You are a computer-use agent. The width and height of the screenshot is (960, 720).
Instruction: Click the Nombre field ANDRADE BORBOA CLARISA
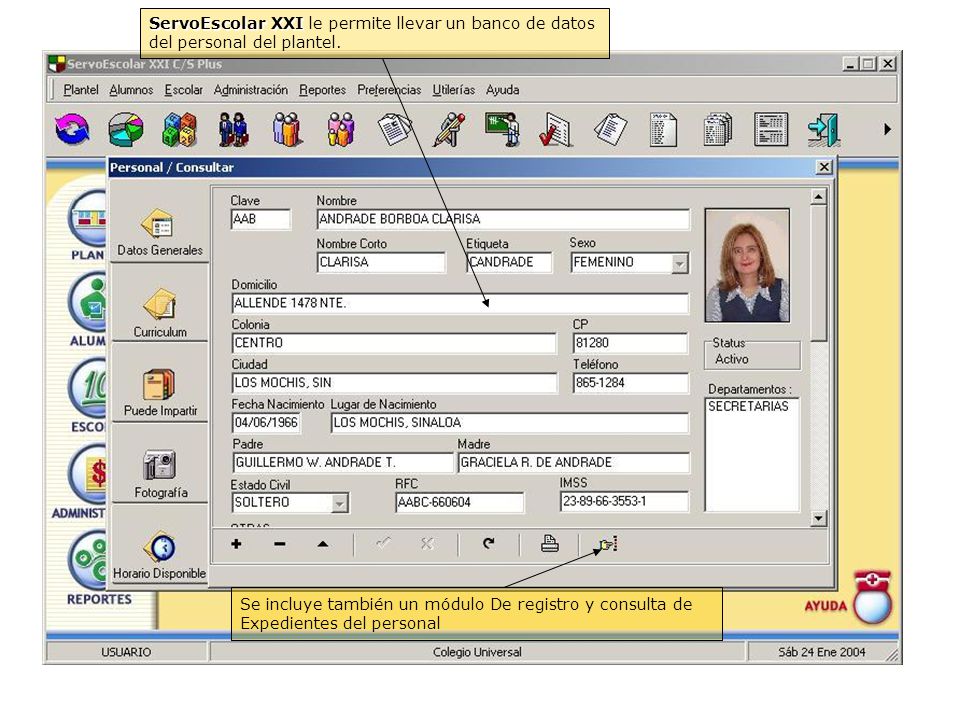click(x=503, y=219)
